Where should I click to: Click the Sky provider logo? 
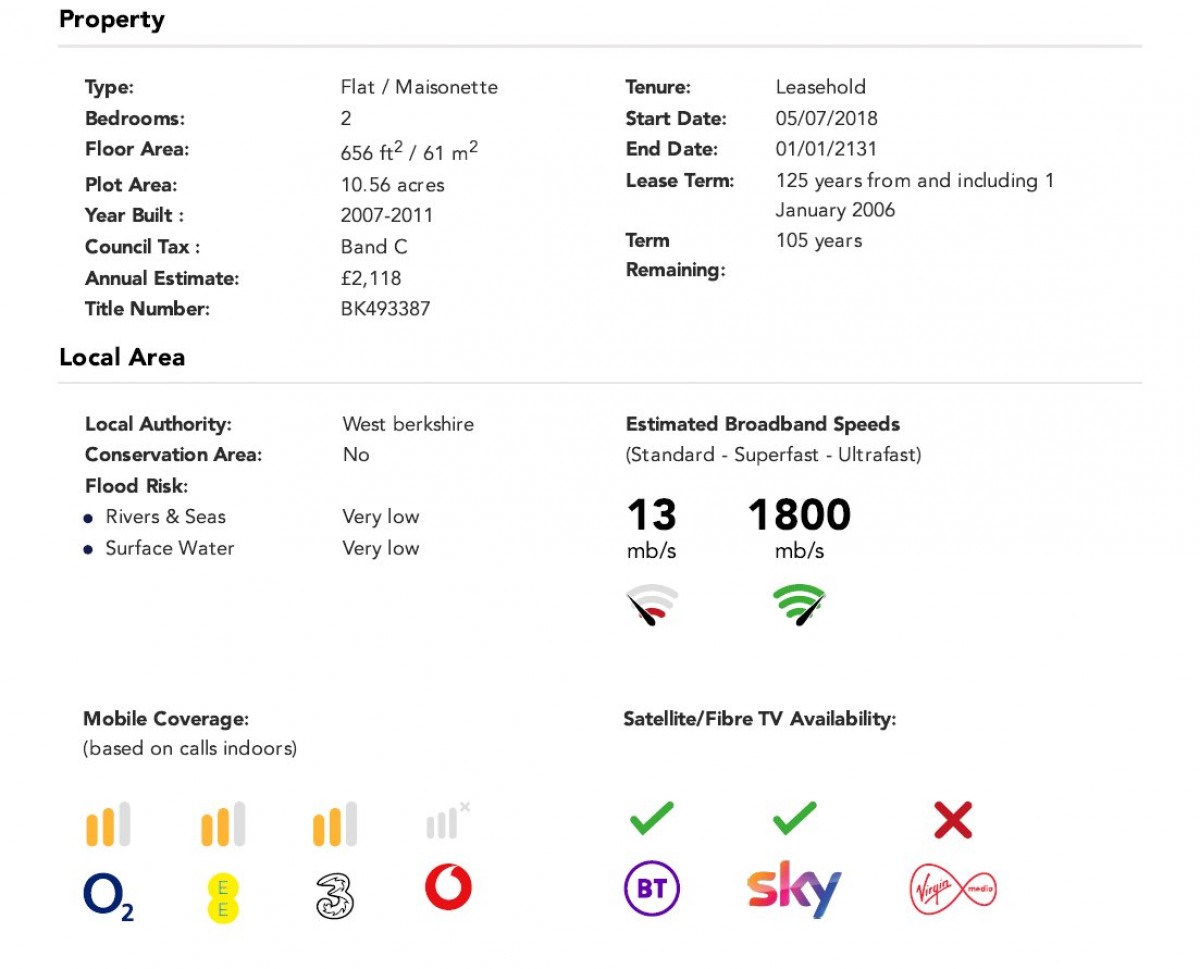(x=794, y=888)
